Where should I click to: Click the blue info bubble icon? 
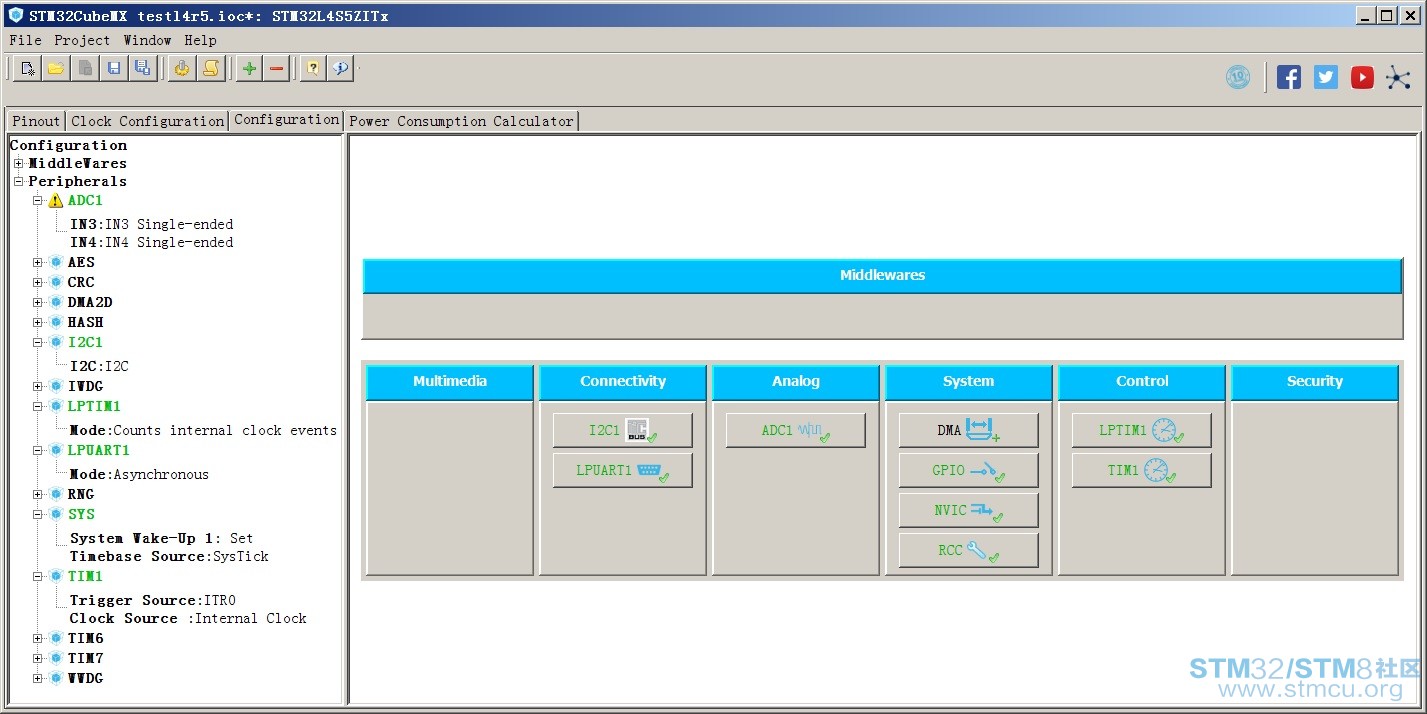click(x=341, y=68)
